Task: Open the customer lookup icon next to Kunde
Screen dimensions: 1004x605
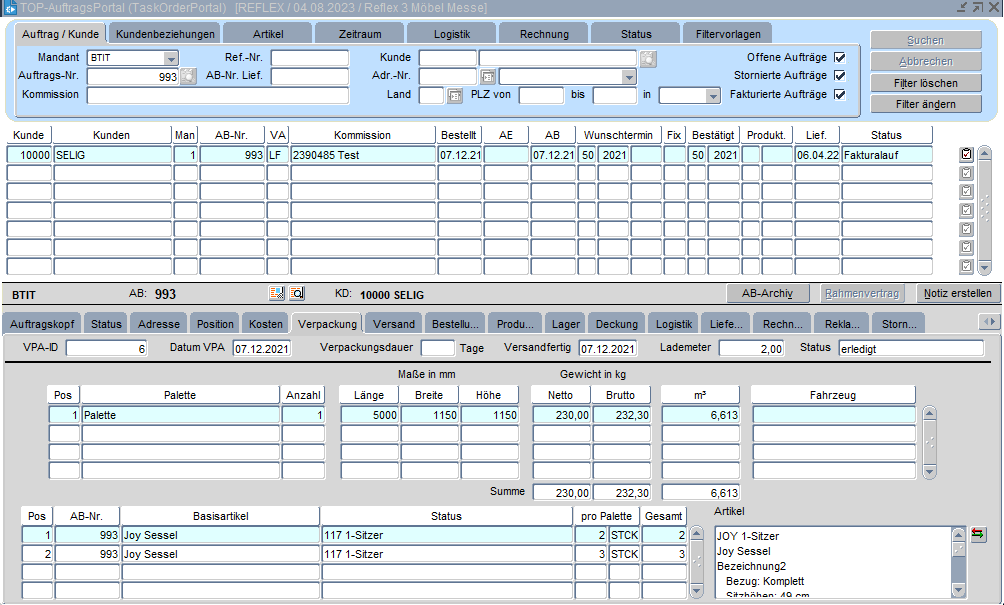Action: pos(648,58)
